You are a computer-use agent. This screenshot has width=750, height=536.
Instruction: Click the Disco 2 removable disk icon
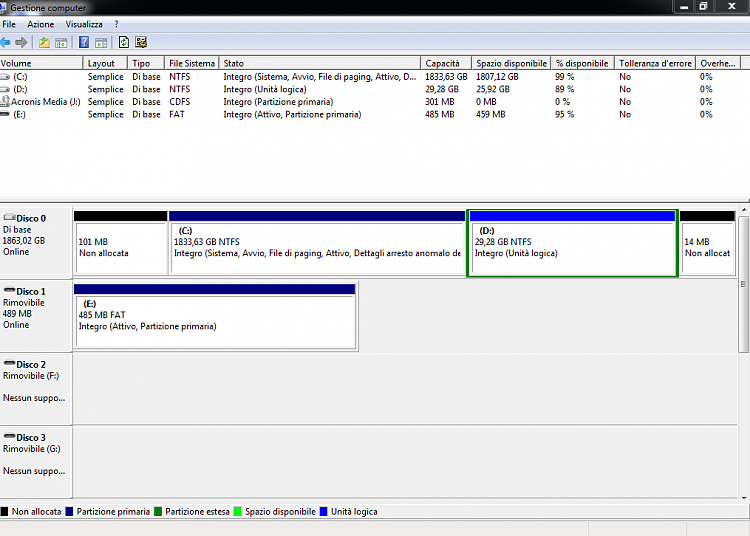coord(9,363)
